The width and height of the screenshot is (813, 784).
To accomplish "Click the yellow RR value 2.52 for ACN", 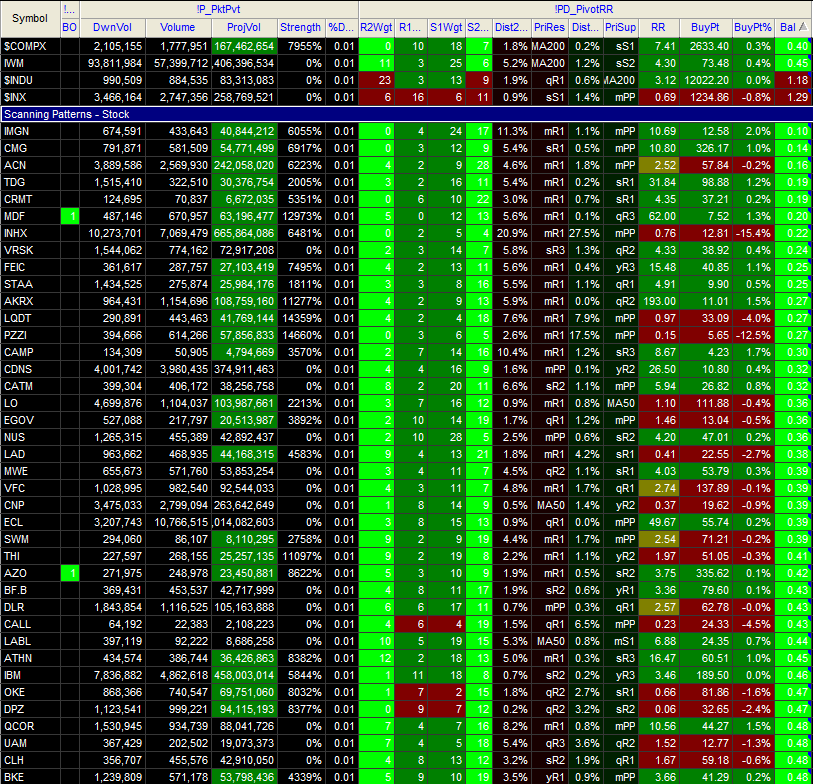I will click(x=659, y=165).
